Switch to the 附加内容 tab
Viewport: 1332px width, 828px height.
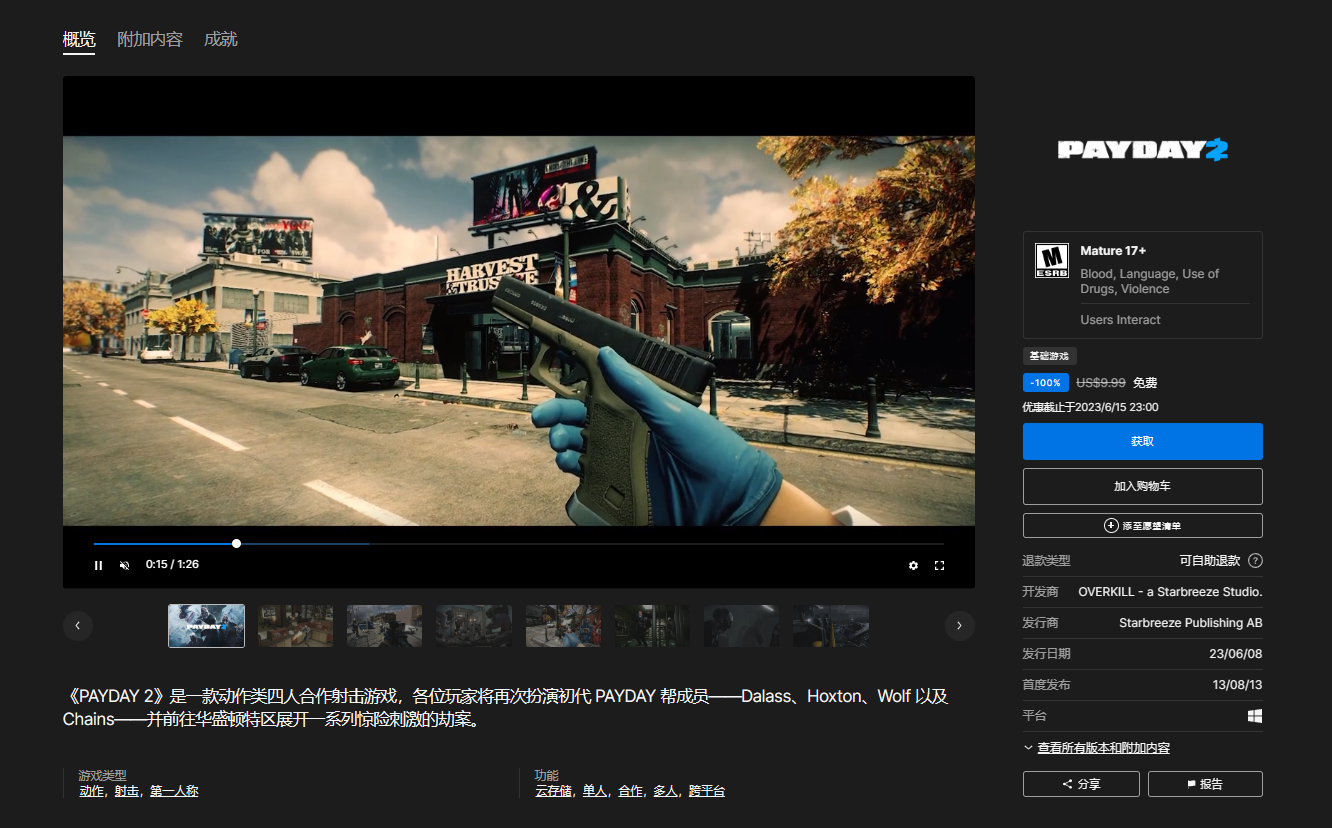[x=150, y=40]
